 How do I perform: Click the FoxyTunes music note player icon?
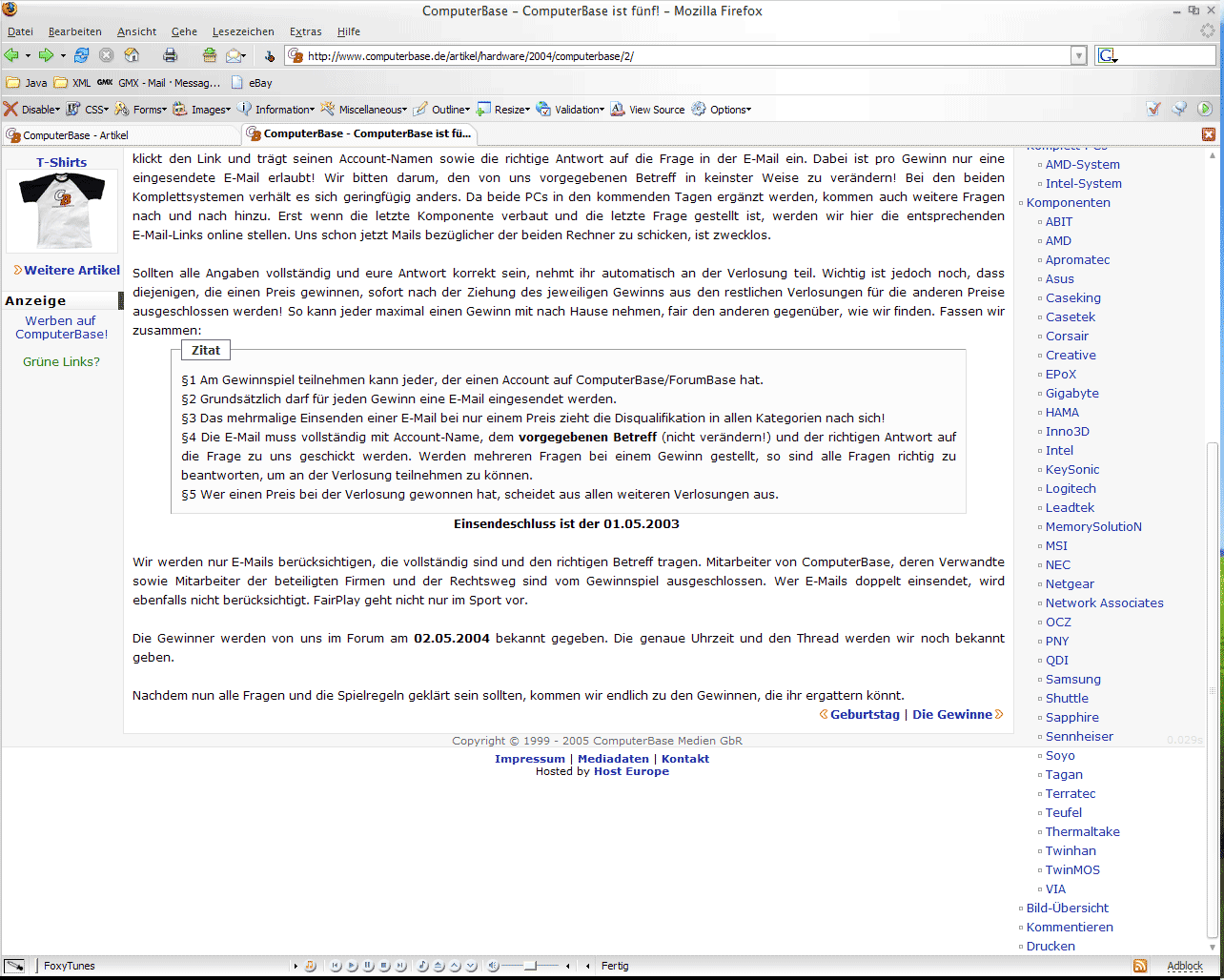(x=310, y=966)
